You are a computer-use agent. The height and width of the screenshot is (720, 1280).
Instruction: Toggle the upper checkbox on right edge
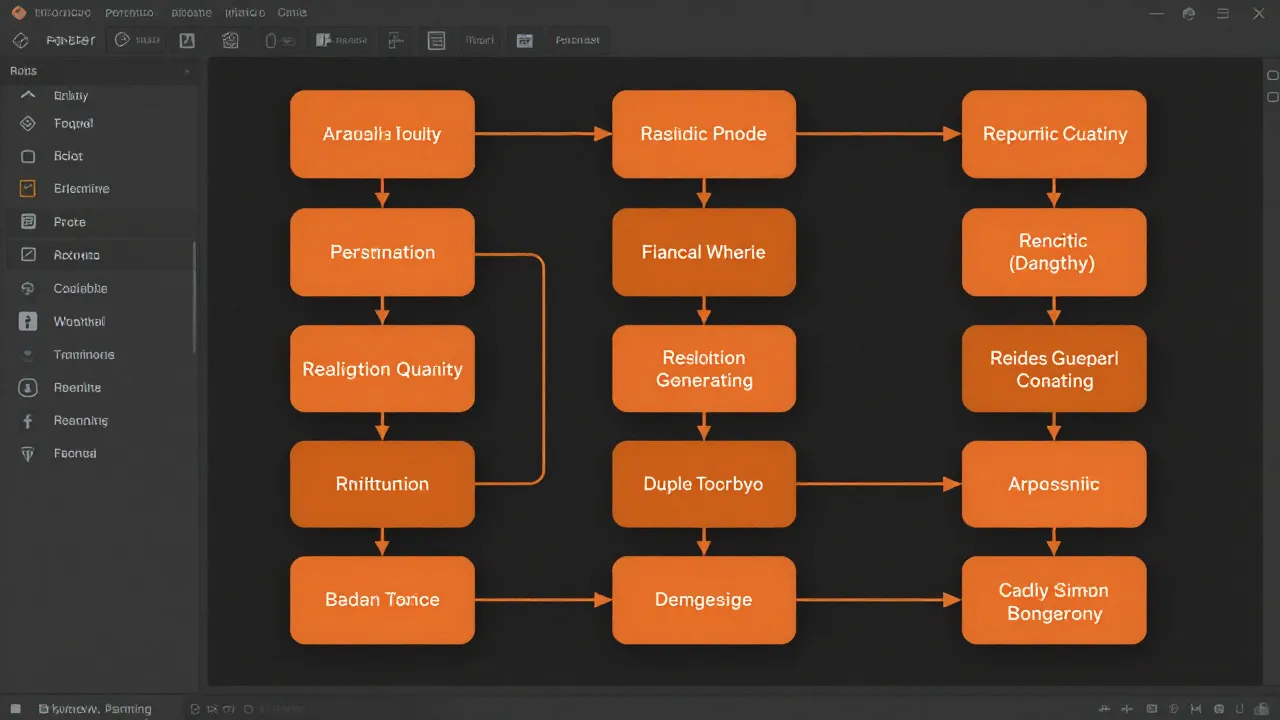[x=1272, y=76]
